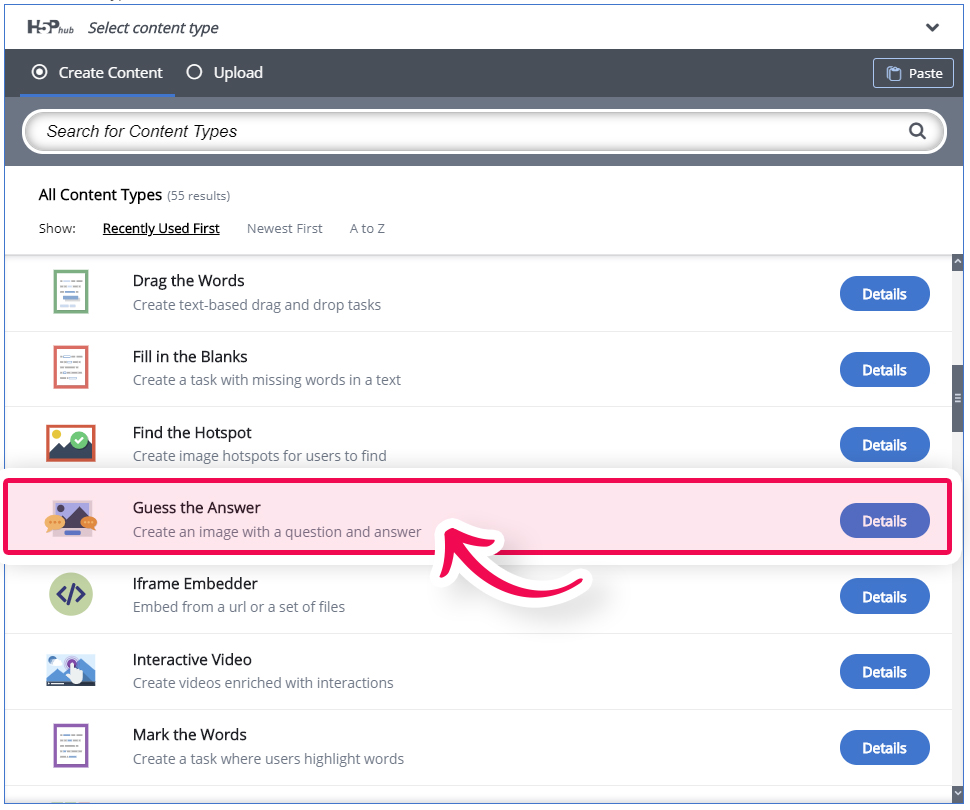Open Details for Fill in the Blanks

click(x=884, y=370)
